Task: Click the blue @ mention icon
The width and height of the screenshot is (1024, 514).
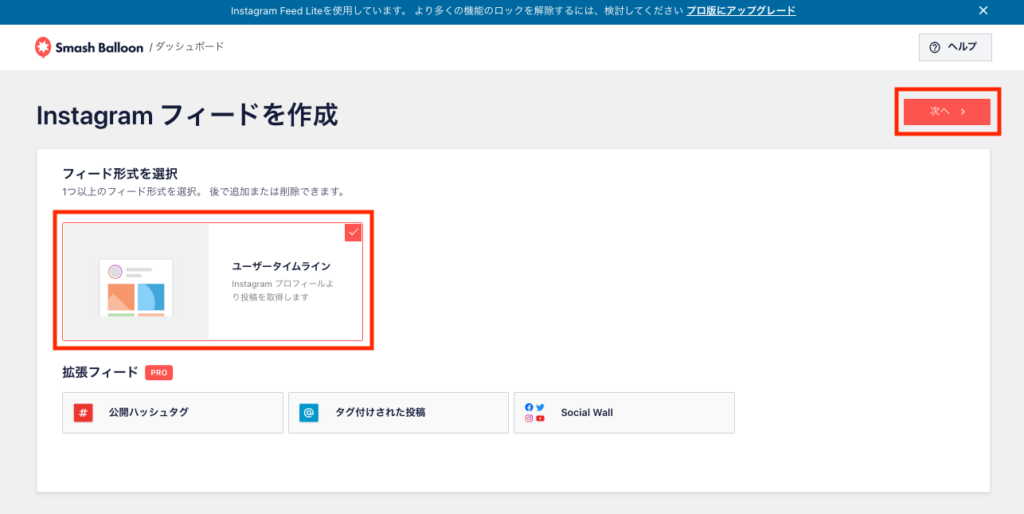Action: tap(309, 413)
